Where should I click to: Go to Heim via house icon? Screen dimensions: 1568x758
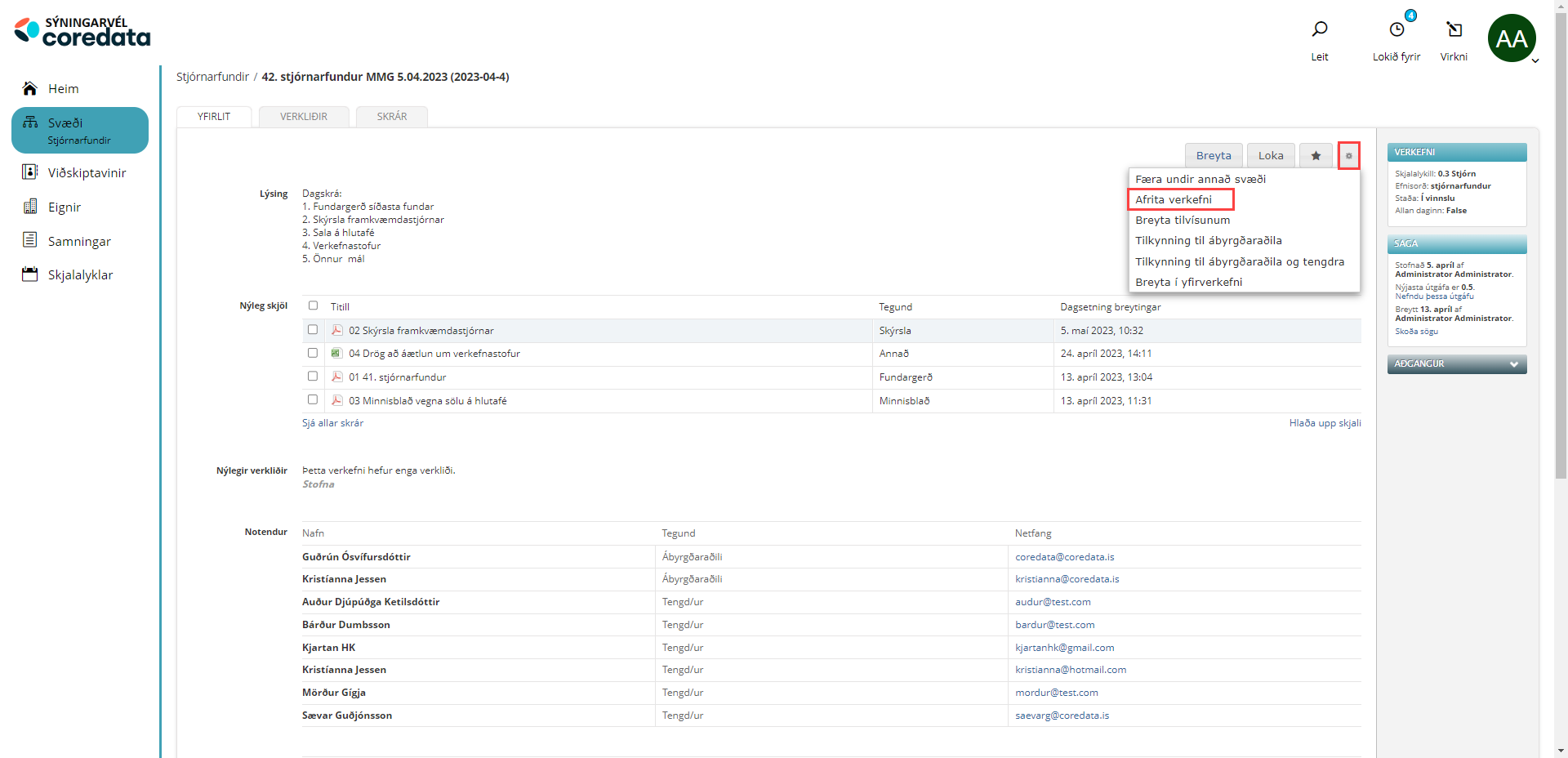pos(30,88)
